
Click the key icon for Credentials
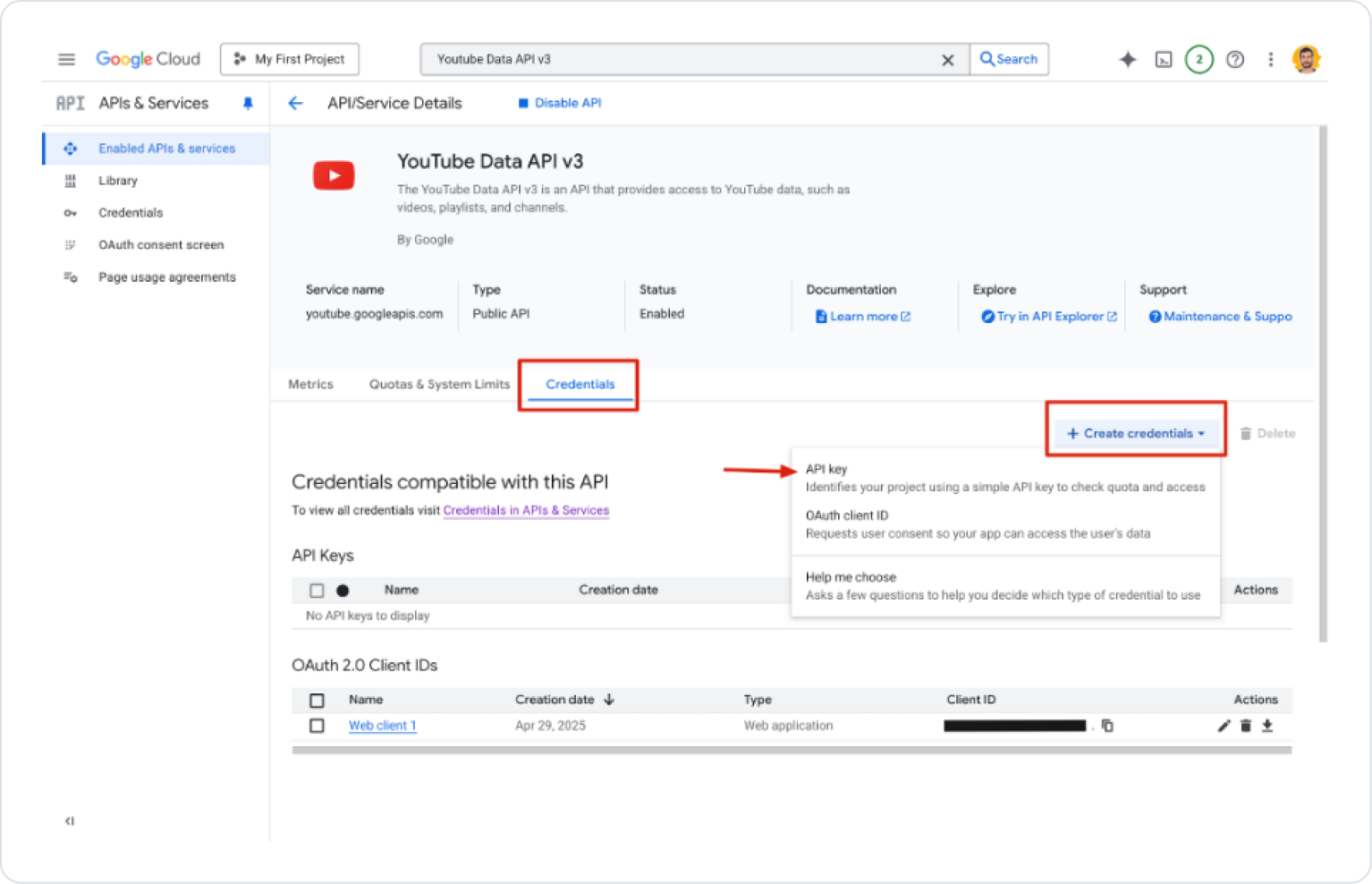[x=70, y=213]
